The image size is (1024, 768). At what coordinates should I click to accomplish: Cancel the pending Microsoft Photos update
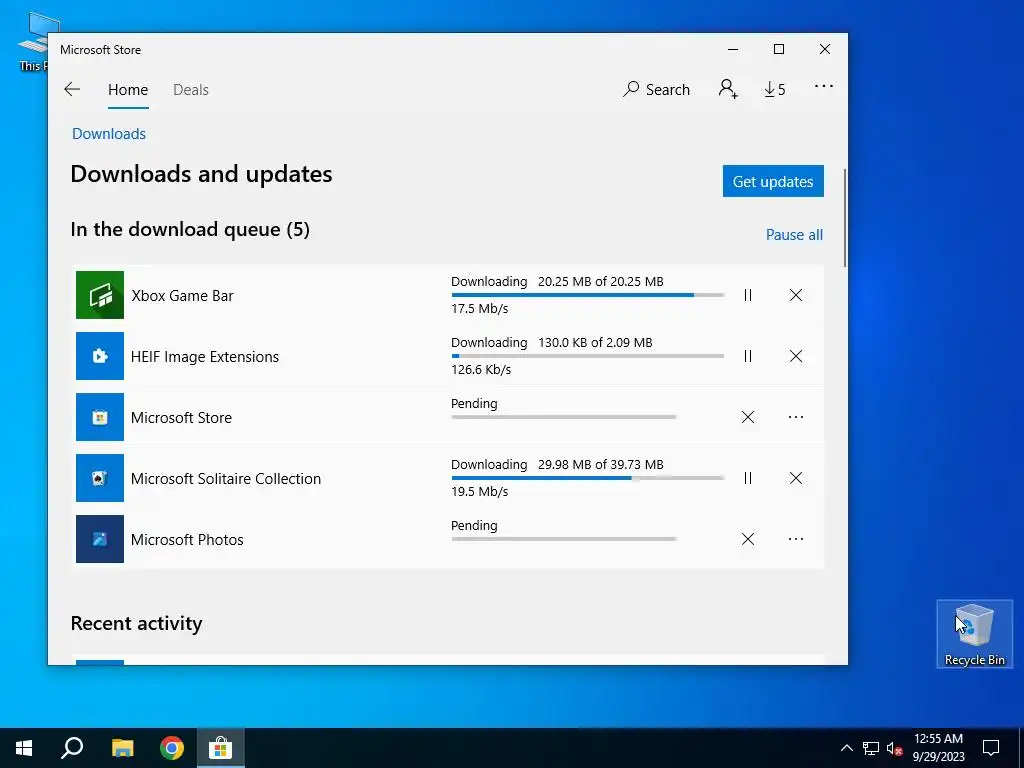click(748, 539)
